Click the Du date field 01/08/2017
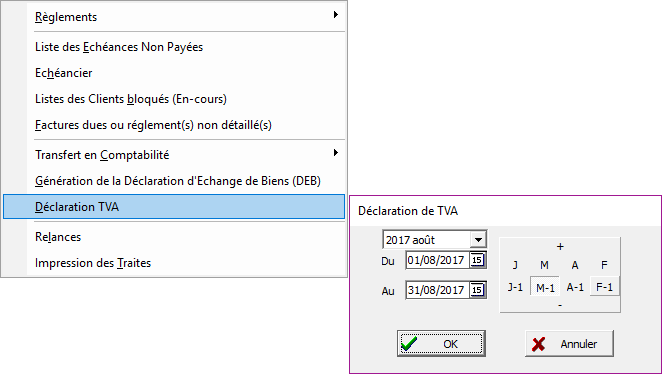This screenshot has height=375, width=664. coord(437,260)
